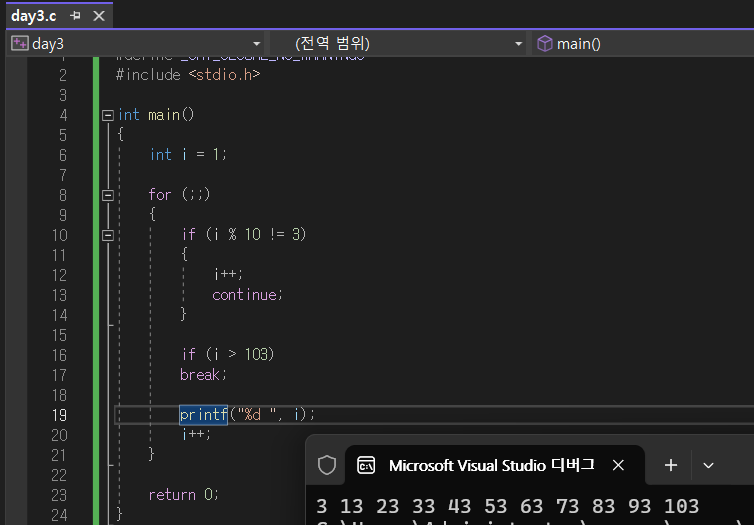
Task: Click the 'continue;' statement
Action: 247,294
